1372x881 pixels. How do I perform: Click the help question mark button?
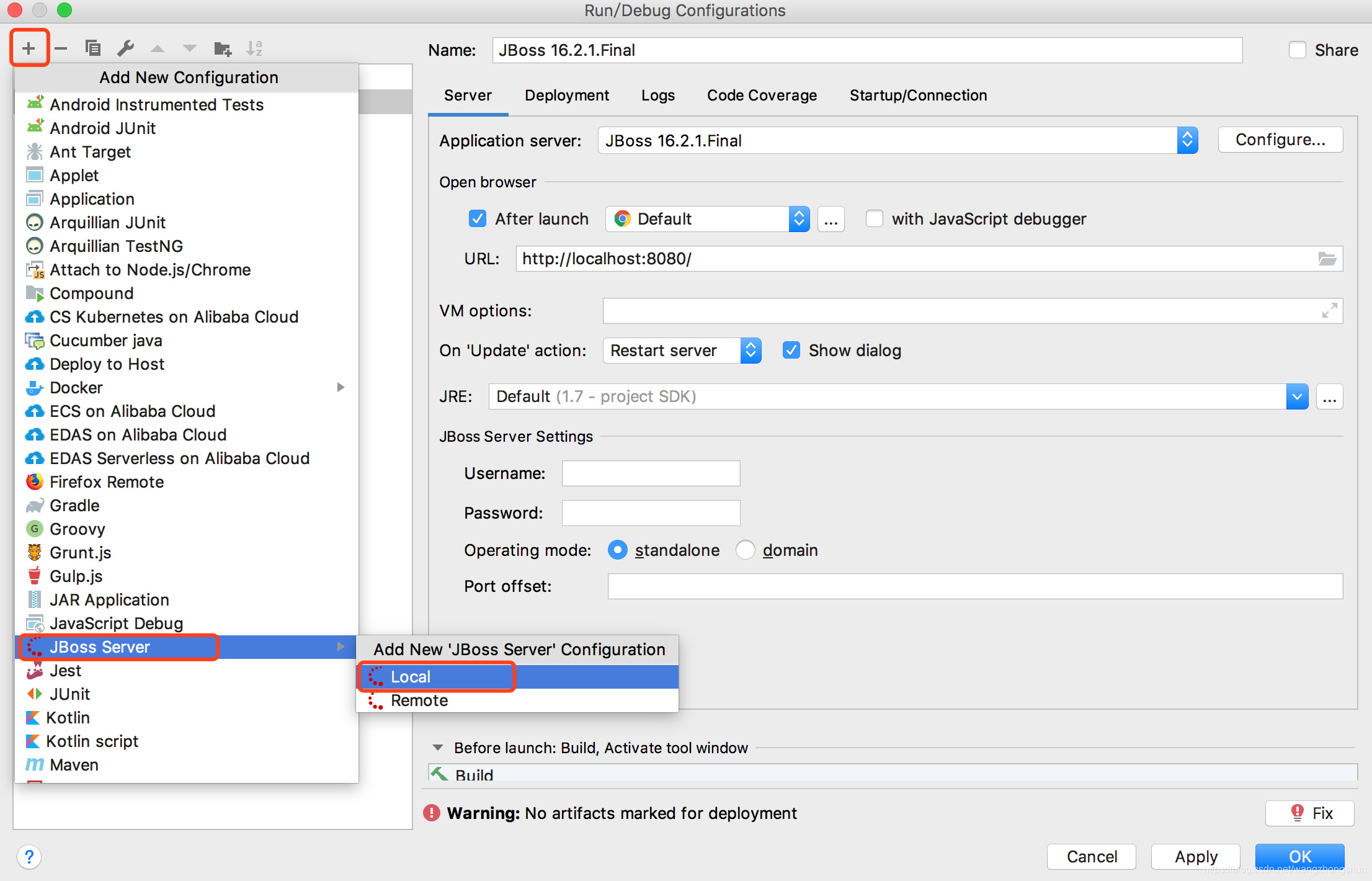(x=29, y=857)
